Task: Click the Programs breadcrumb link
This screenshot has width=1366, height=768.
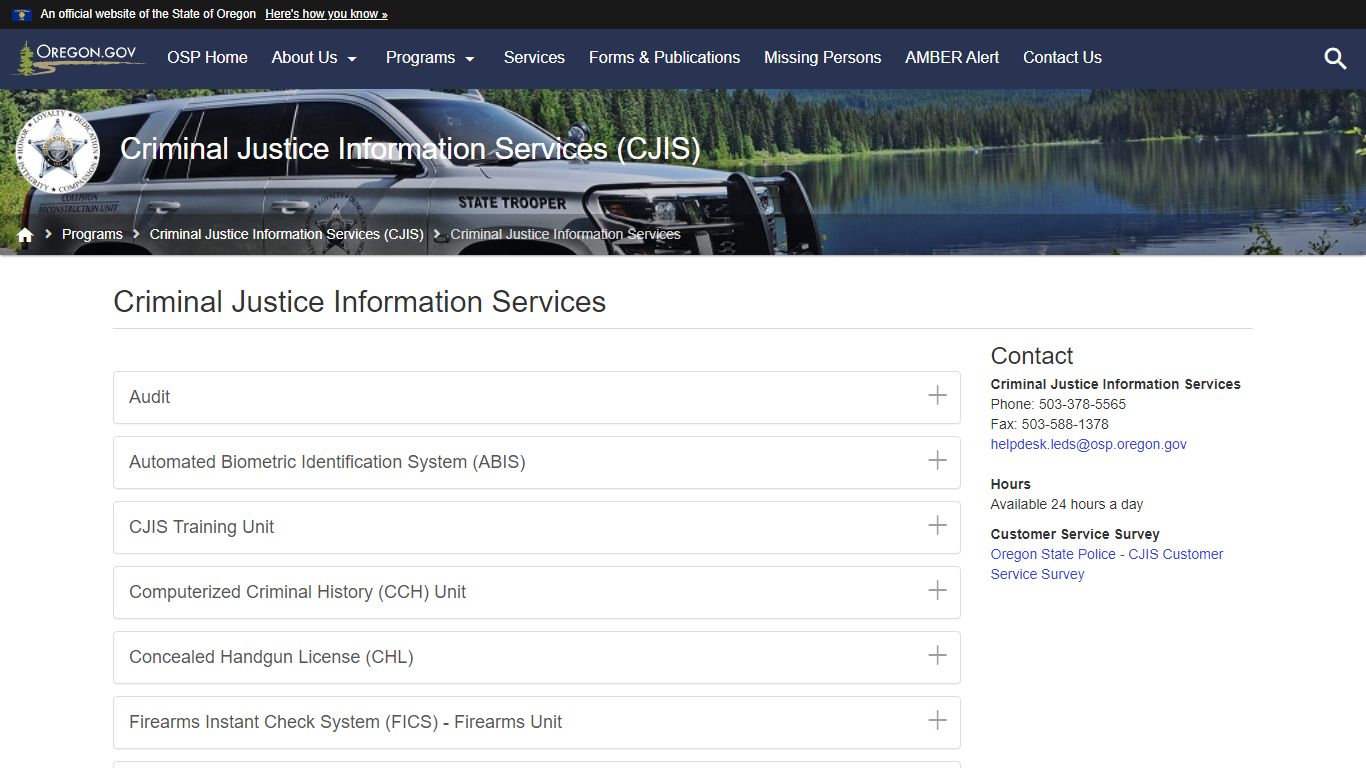Action: tap(92, 234)
